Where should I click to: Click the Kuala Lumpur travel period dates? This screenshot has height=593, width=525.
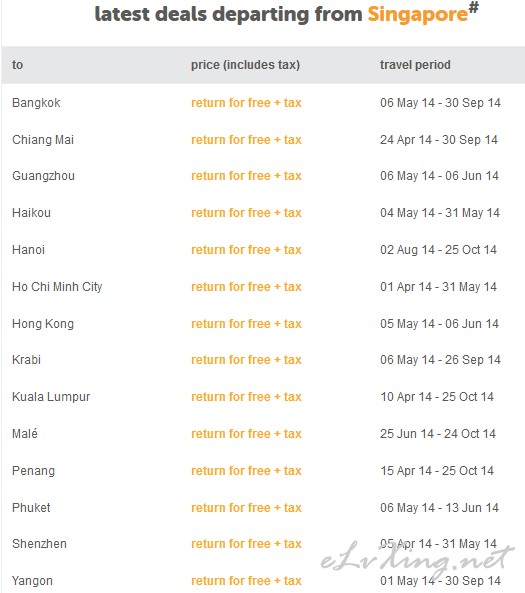(x=437, y=397)
